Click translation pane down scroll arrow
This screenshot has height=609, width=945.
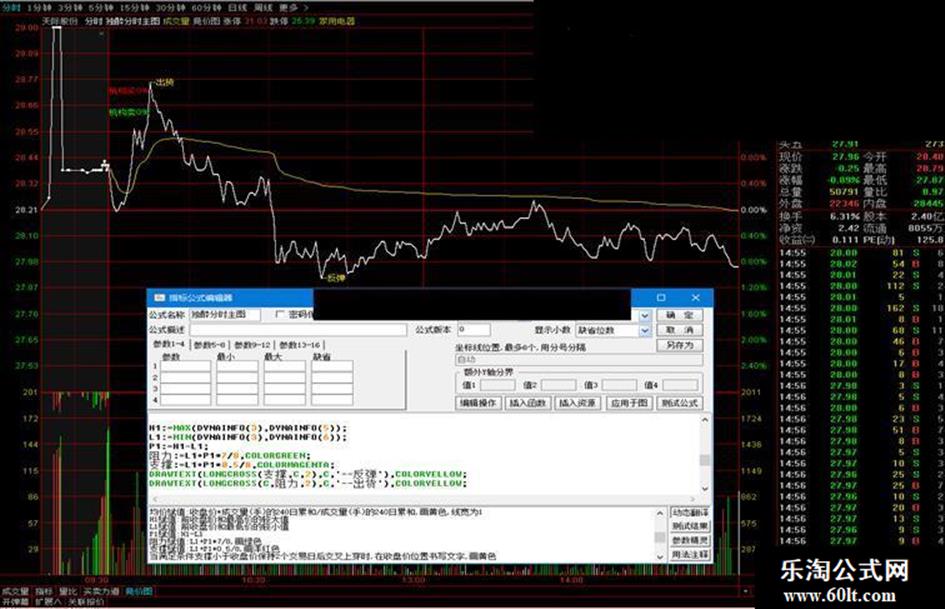(x=661, y=556)
